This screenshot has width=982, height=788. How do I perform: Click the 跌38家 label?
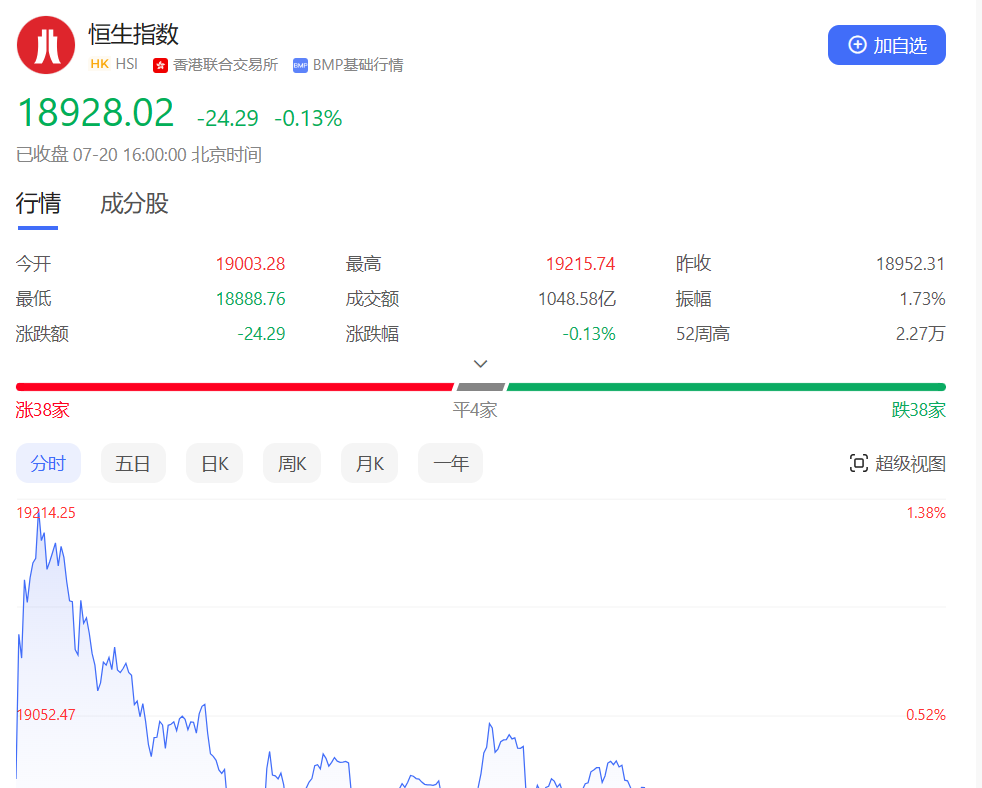click(919, 410)
